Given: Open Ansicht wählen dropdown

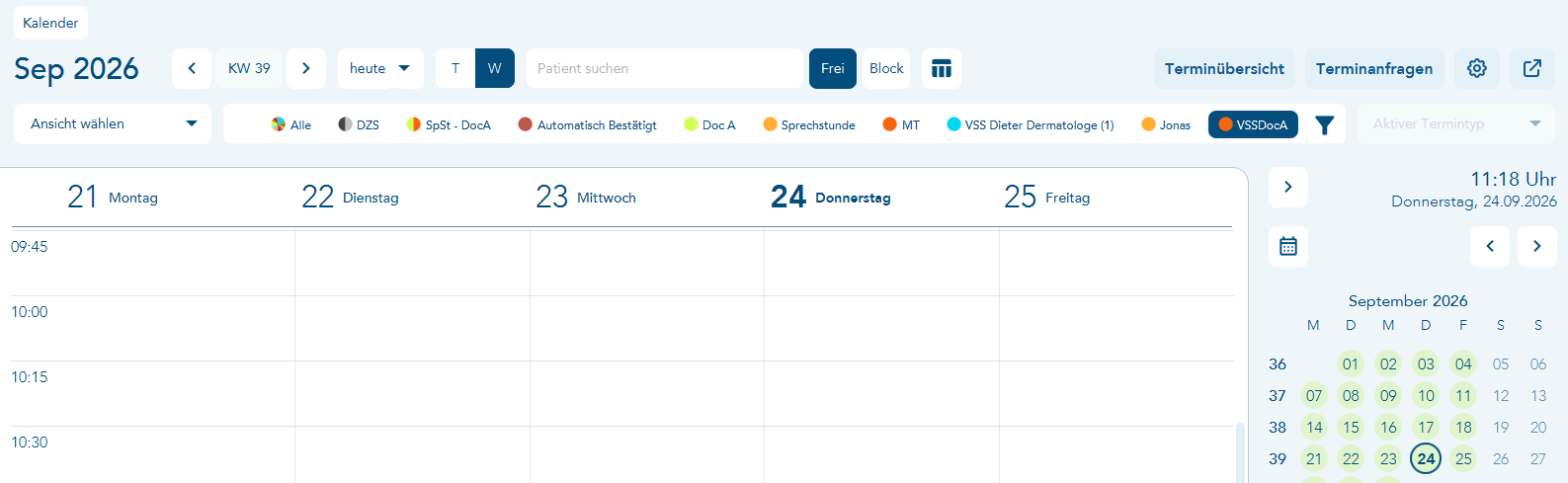Looking at the screenshot, I should coord(113,123).
